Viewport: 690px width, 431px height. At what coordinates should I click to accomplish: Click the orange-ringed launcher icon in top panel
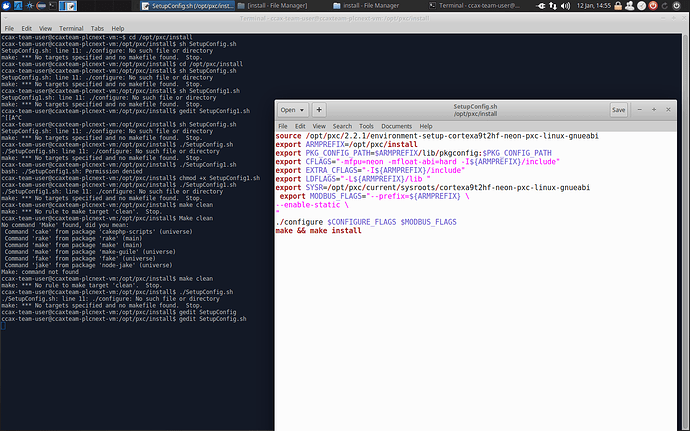(x=41, y=6)
